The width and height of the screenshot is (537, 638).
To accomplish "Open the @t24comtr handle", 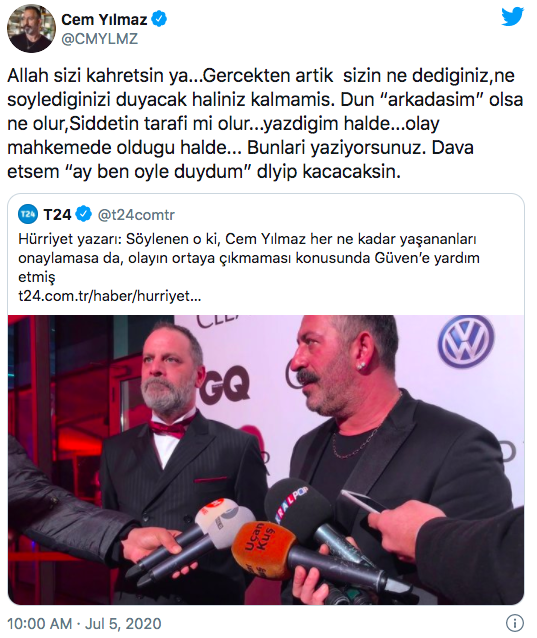I will pyautogui.click(x=136, y=214).
